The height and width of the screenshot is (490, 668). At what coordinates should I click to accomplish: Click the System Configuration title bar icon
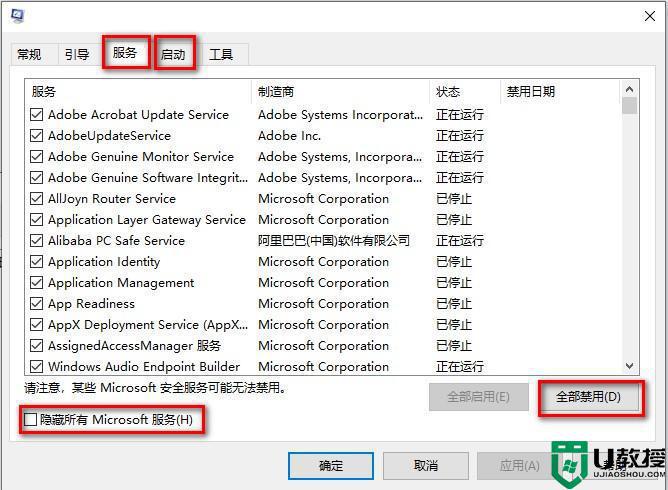pos(17,16)
